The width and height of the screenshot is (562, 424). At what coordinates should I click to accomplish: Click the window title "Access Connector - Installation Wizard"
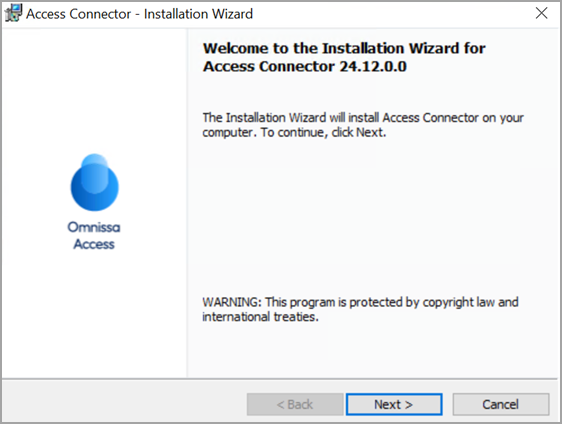pyautogui.click(x=139, y=14)
